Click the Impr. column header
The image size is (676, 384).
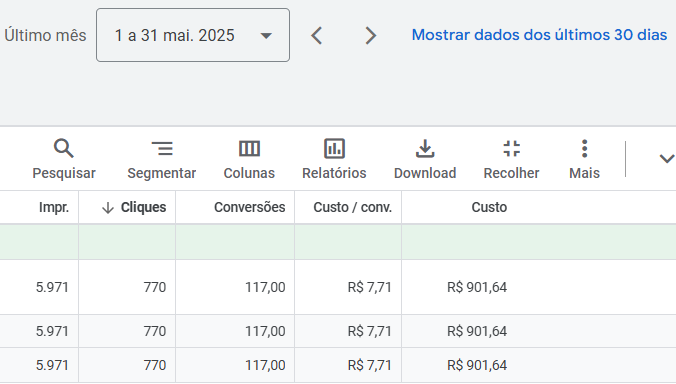pos(54,207)
